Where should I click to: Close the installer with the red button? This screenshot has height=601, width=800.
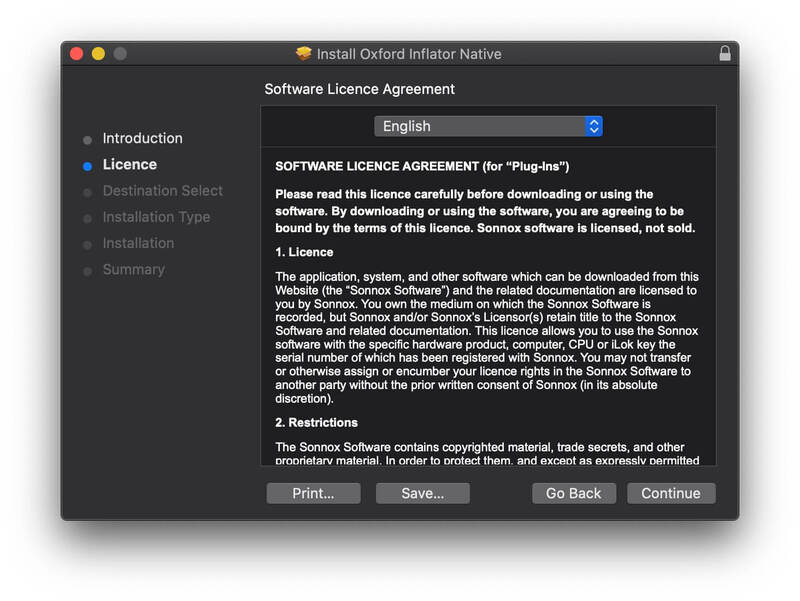point(77,54)
